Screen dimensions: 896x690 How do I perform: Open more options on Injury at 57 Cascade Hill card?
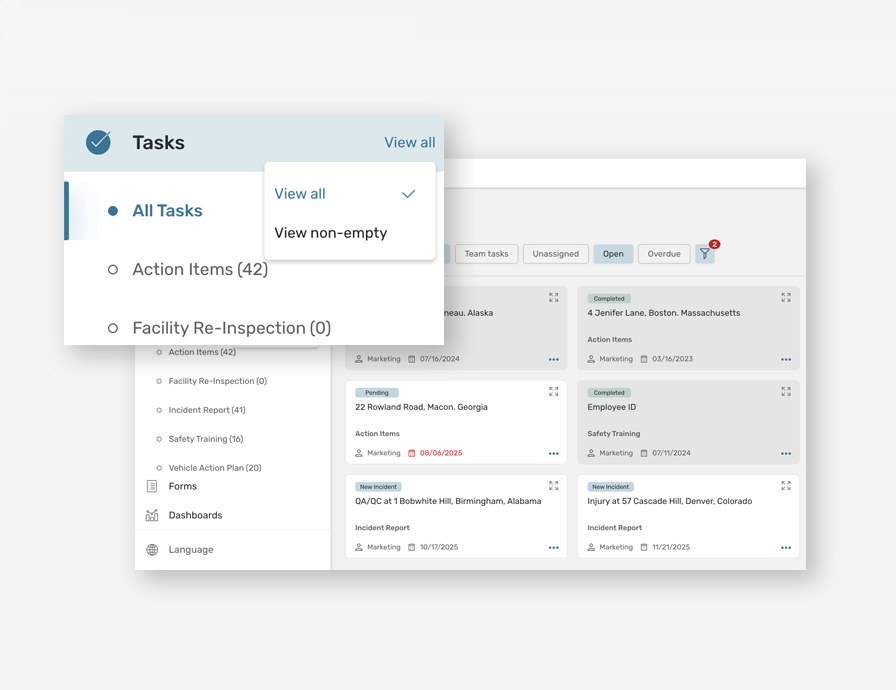(786, 548)
